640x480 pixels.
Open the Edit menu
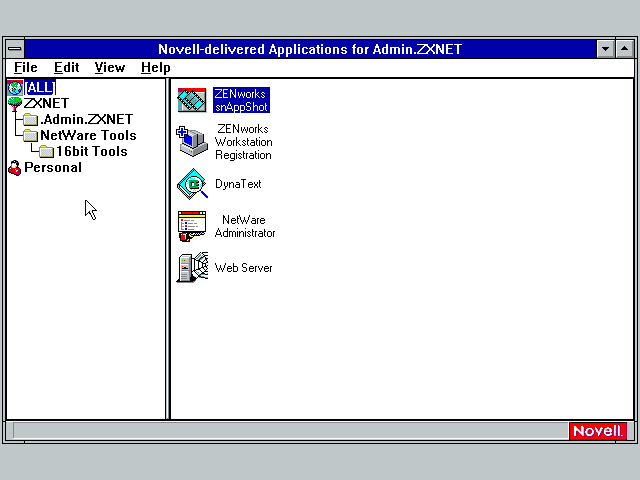pos(67,67)
